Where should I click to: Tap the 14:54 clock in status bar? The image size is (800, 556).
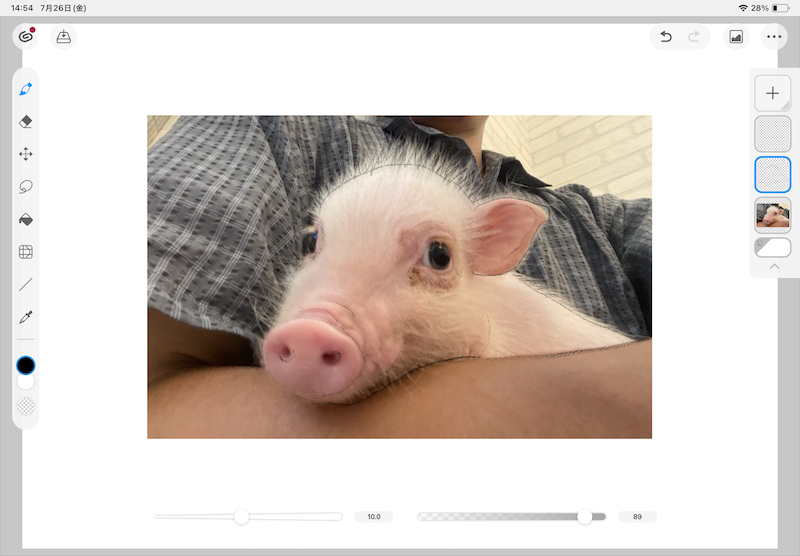pyautogui.click(x=21, y=8)
